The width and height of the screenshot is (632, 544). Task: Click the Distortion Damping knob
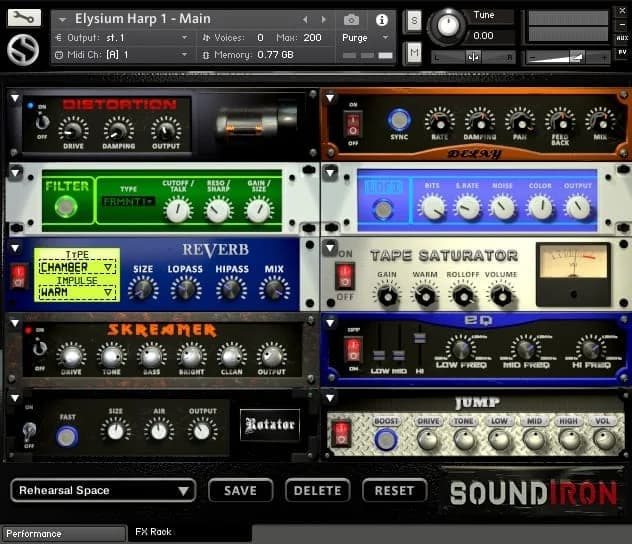(x=118, y=131)
